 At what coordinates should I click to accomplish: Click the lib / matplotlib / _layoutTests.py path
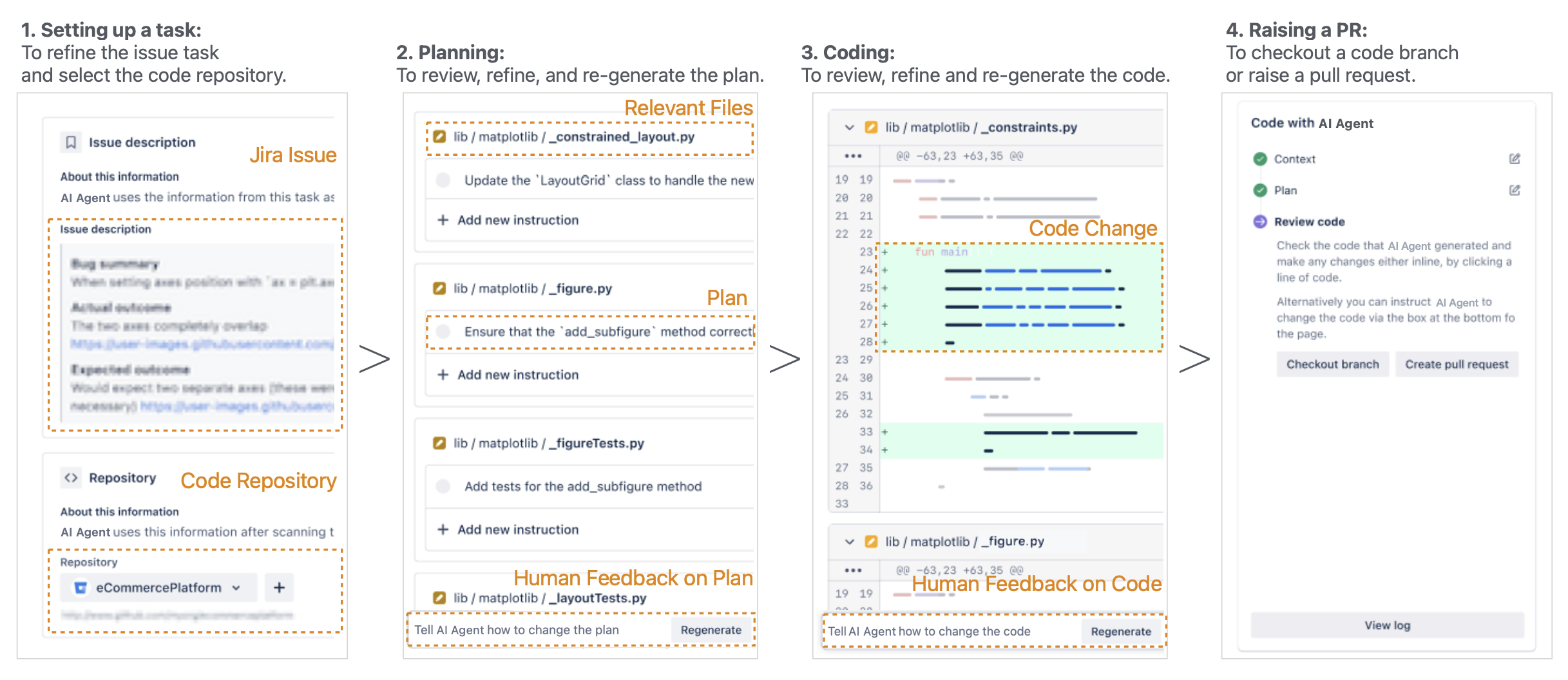pyautogui.click(x=550, y=598)
